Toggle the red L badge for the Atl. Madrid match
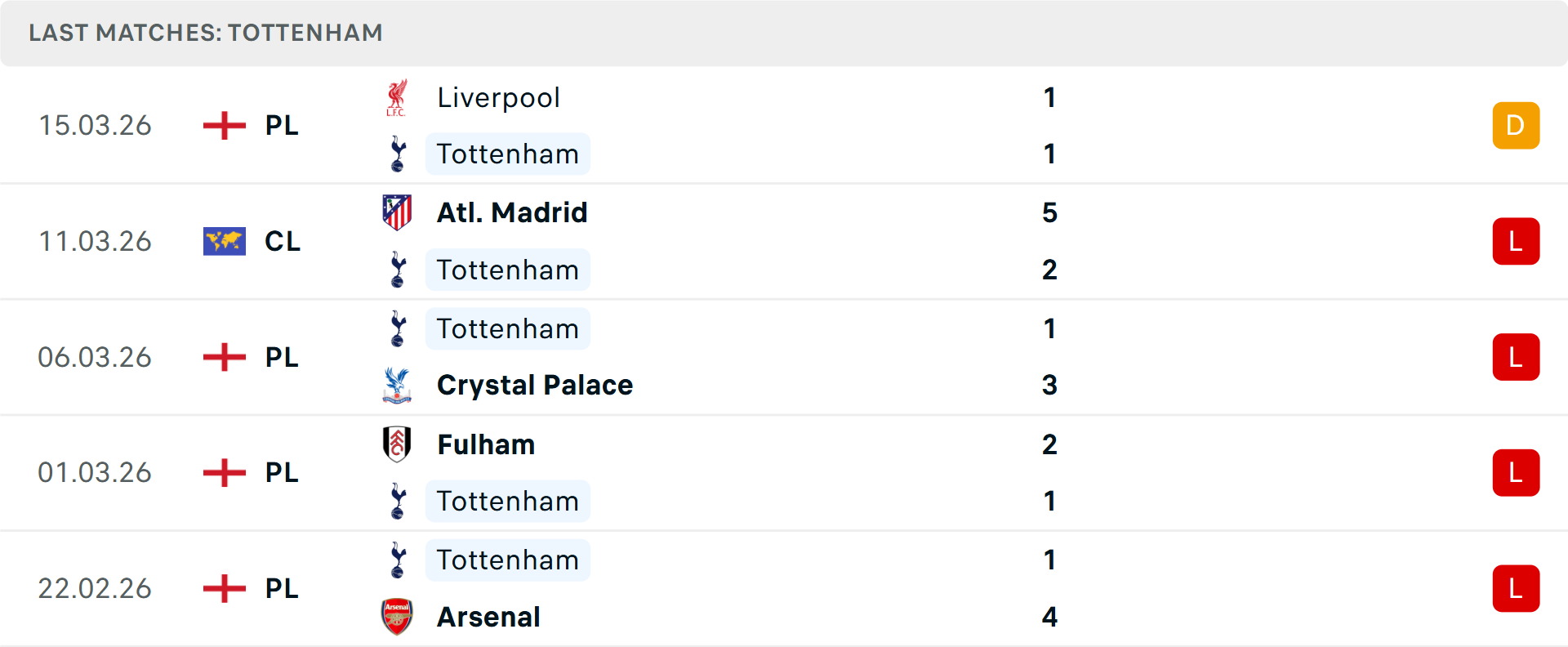 pos(1516,241)
